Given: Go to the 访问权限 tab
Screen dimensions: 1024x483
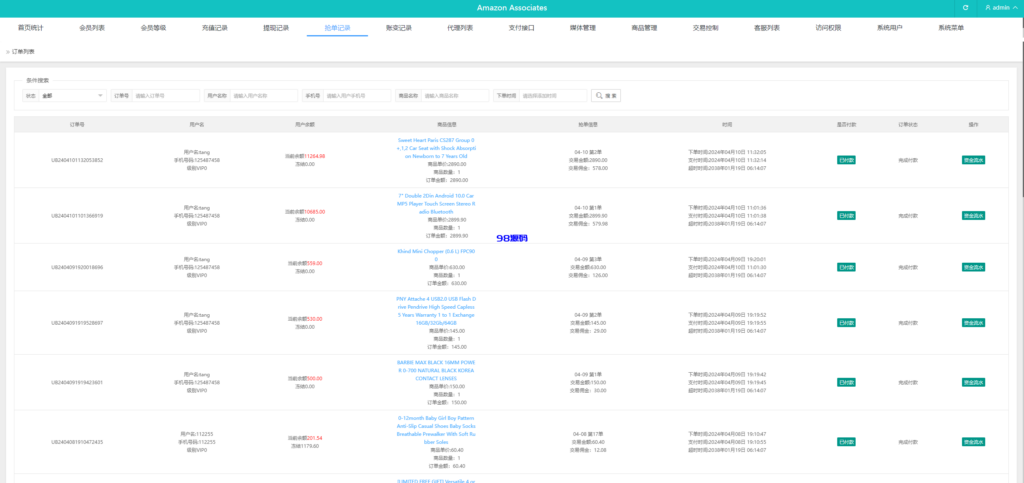Looking at the screenshot, I should [x=829, y=28].
